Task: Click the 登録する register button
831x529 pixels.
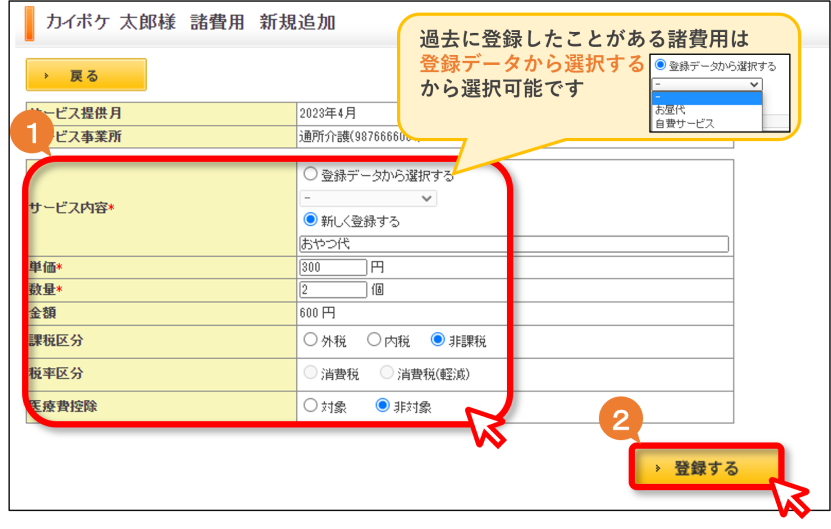Action: [706, 467]
